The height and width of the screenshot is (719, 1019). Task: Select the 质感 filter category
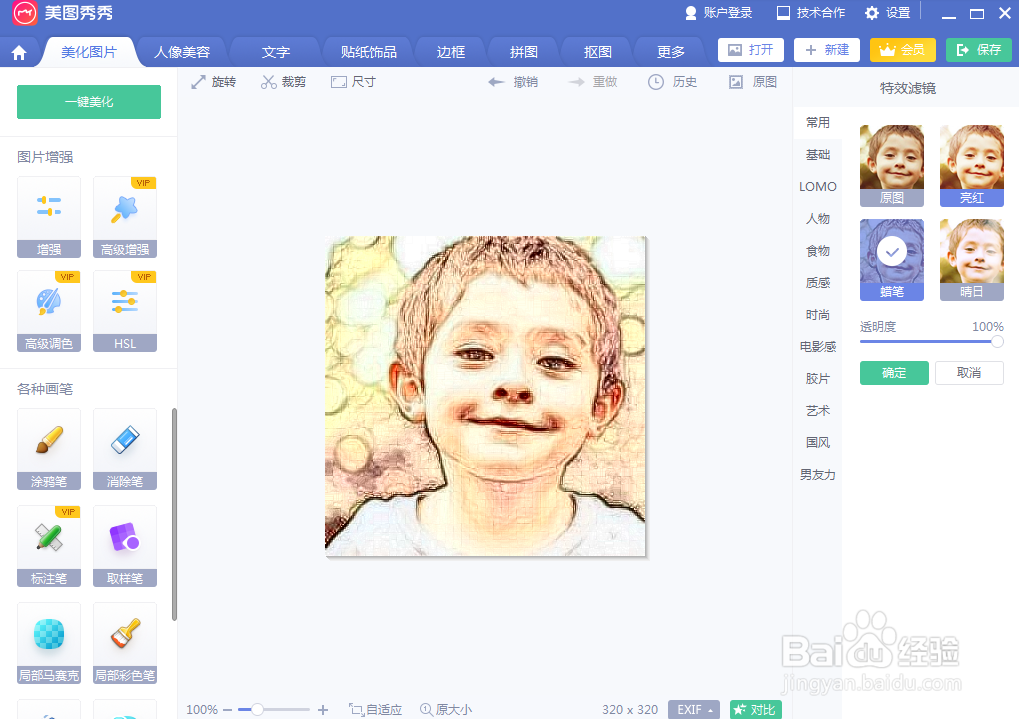point(818,283)
